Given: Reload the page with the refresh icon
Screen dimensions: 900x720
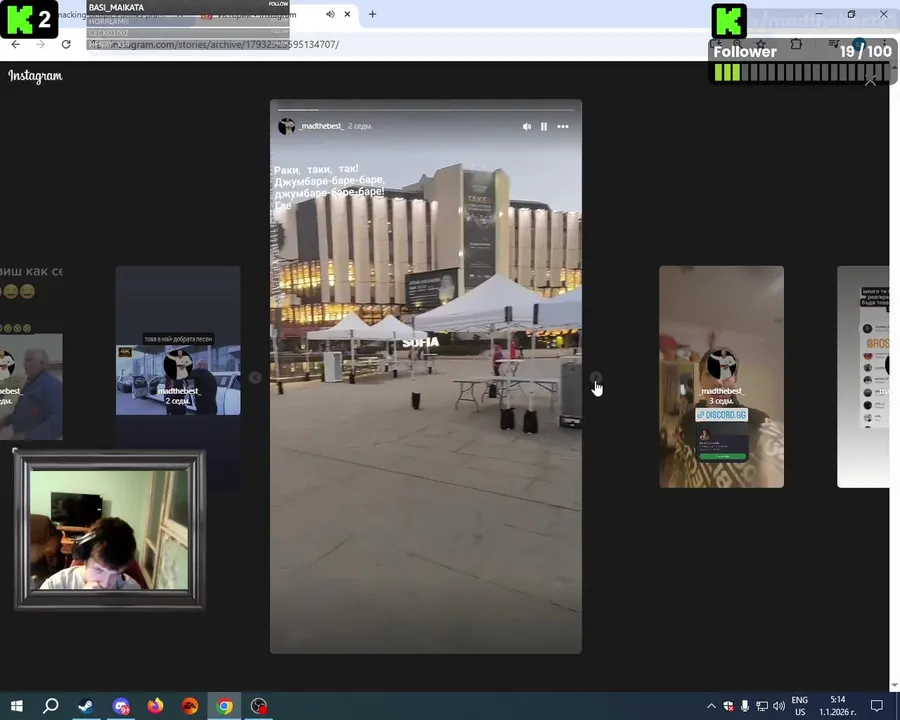Looking at the screenshot, I should pyautogui.click(x=66, y=44).
